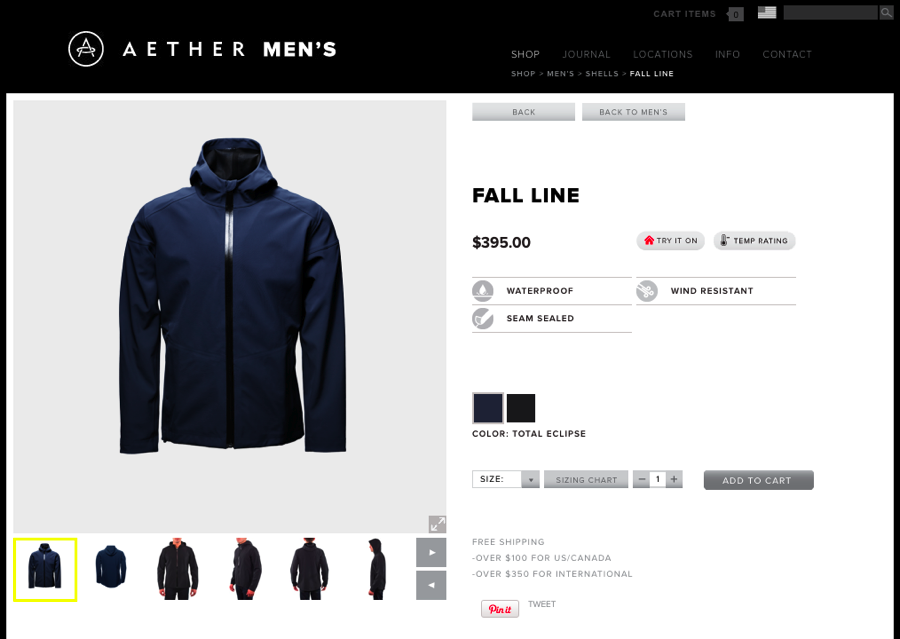This screenshot has width=900, height=639.
Task: Open the Size dropdown
Action: (x=506, y=479)
